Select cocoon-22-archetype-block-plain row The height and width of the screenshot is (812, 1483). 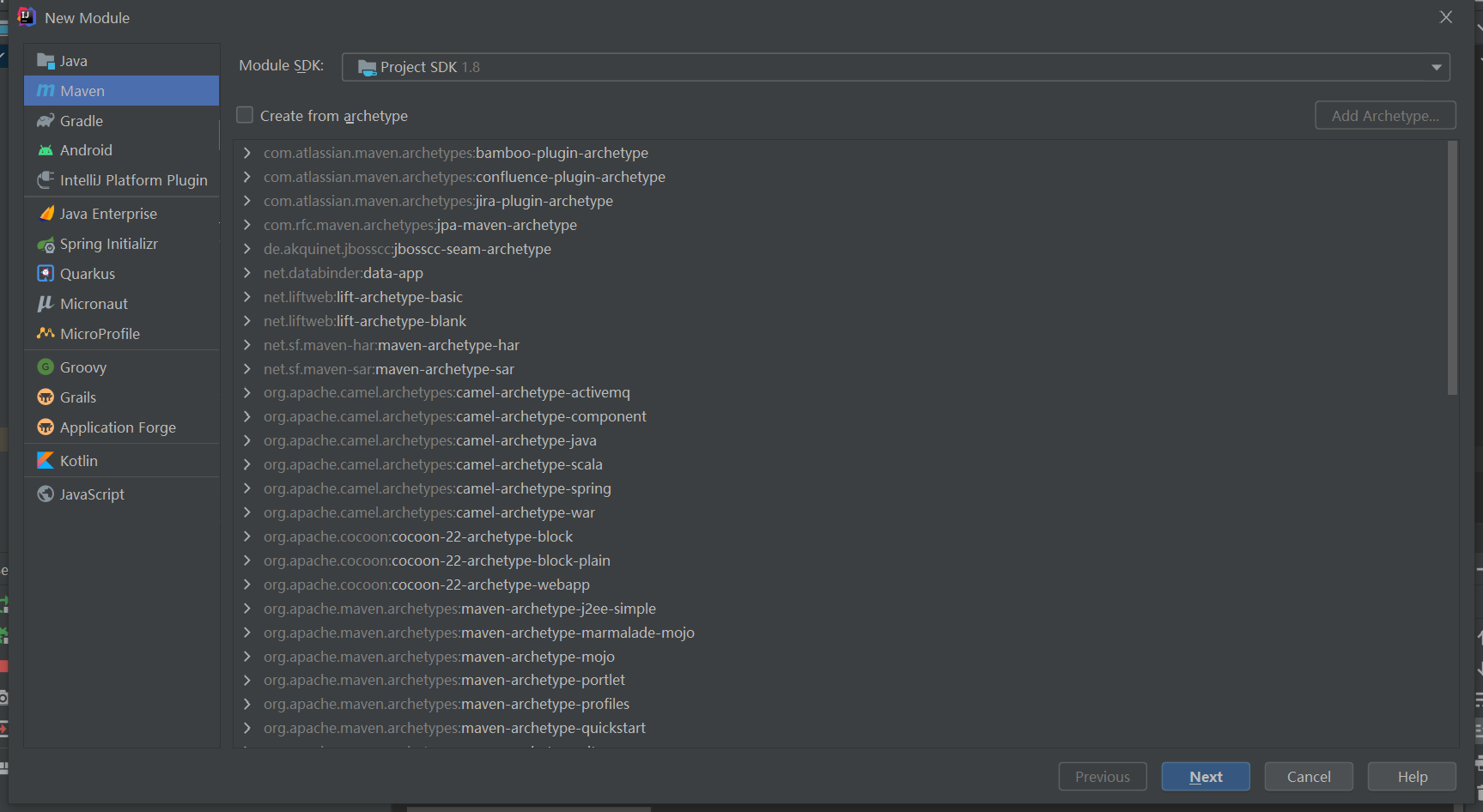(840, 561)
